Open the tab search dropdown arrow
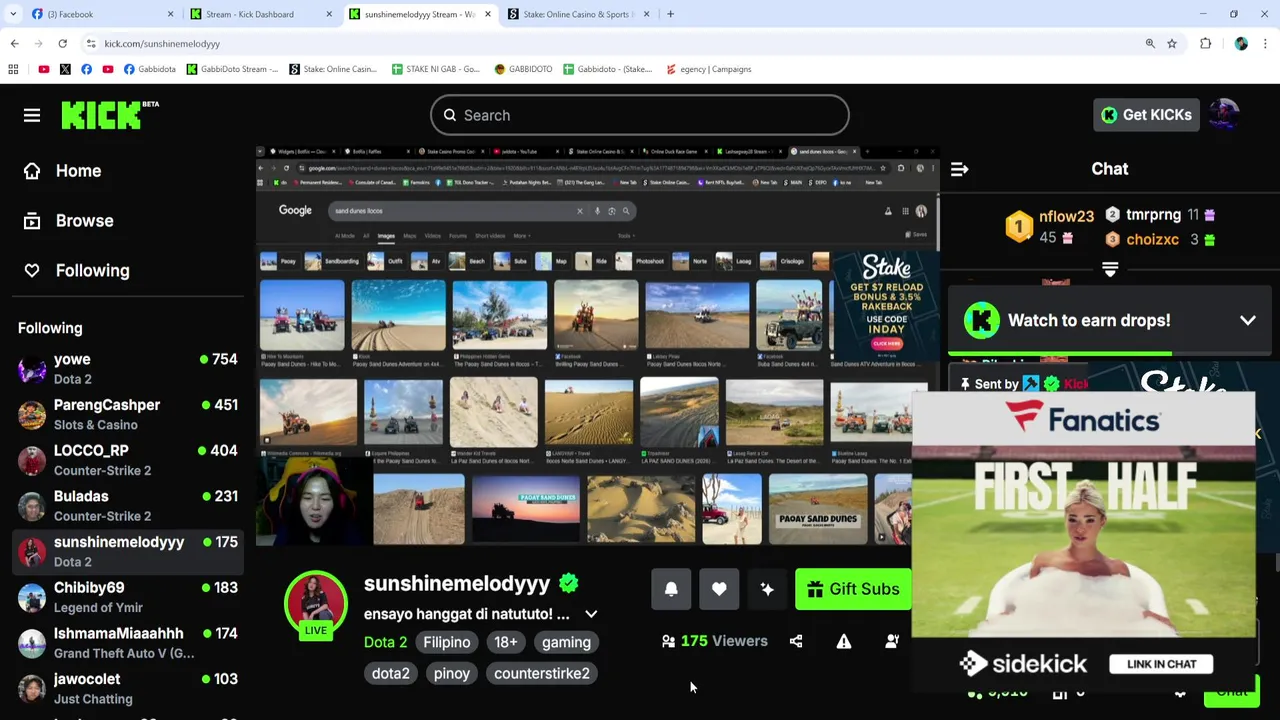Screen dimensions: 1280x720 click(14, 14)
